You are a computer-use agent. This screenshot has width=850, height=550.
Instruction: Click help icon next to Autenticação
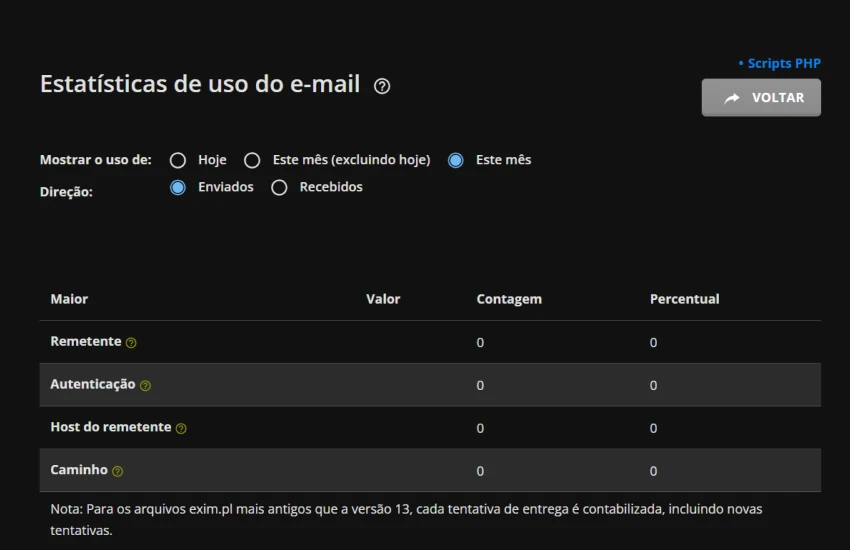[145, 386]
